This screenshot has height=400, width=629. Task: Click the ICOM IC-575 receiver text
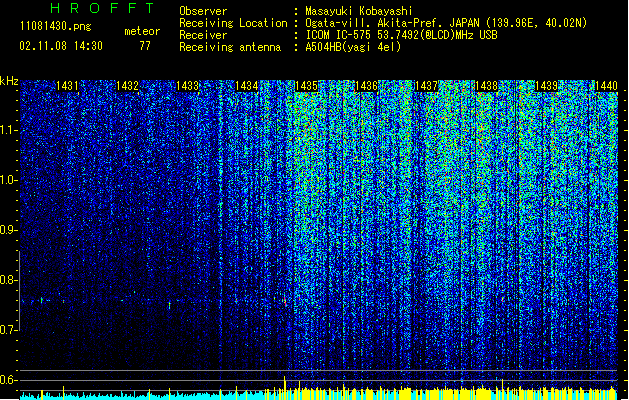[x=401, y=35]
